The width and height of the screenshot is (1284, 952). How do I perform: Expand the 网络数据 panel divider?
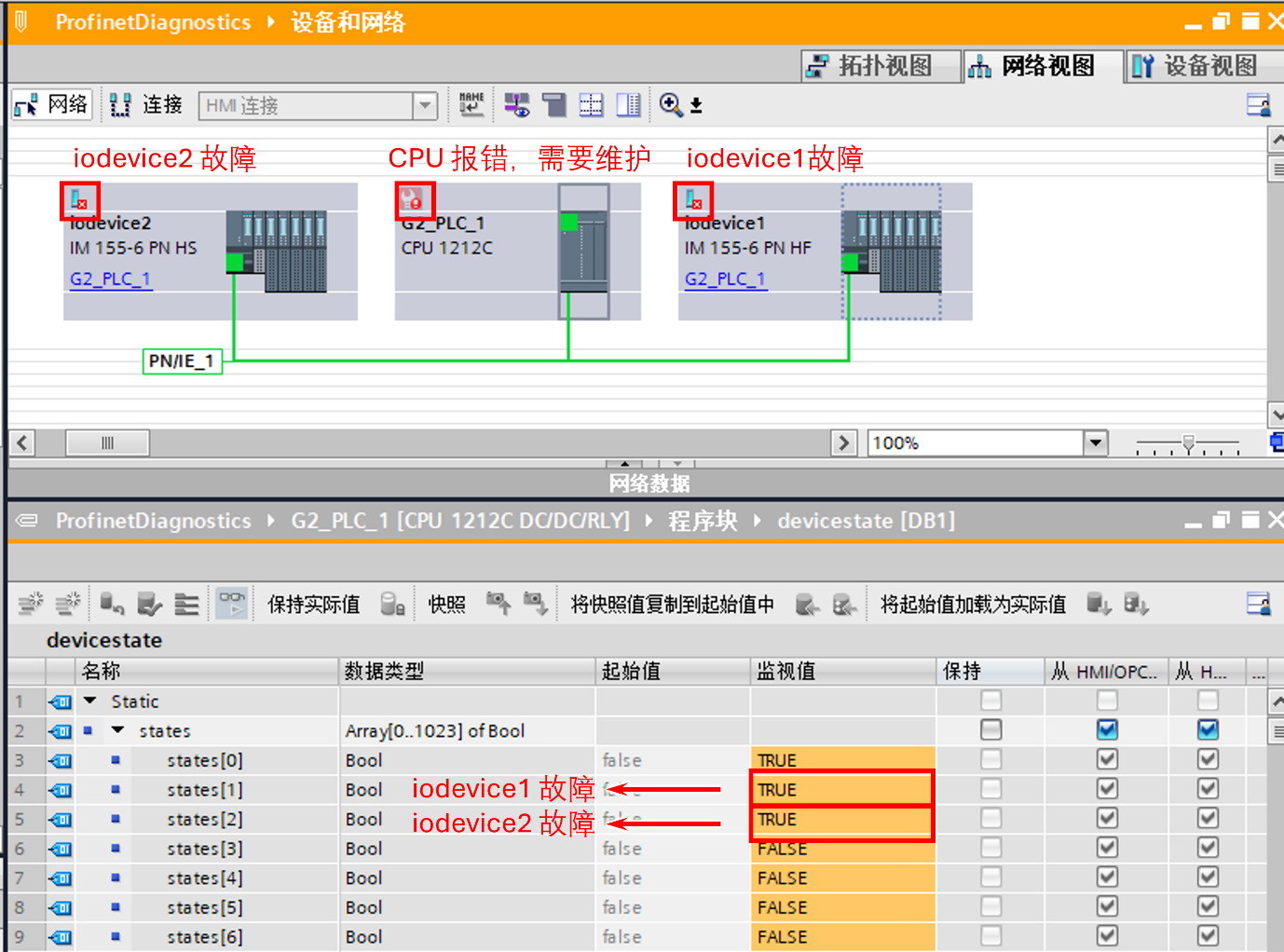(x=624, y=463)
